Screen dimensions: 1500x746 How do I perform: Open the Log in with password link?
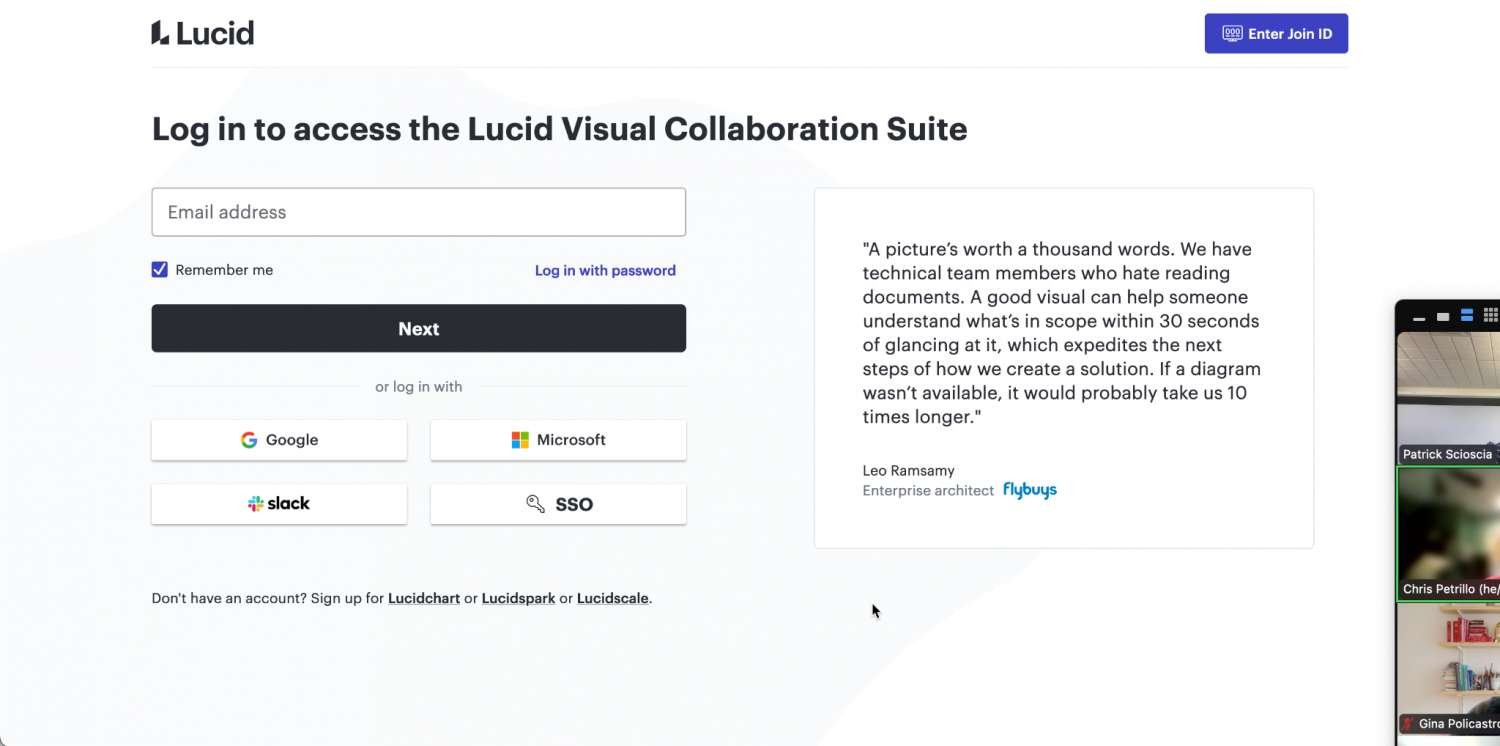[x=605, y=270]
